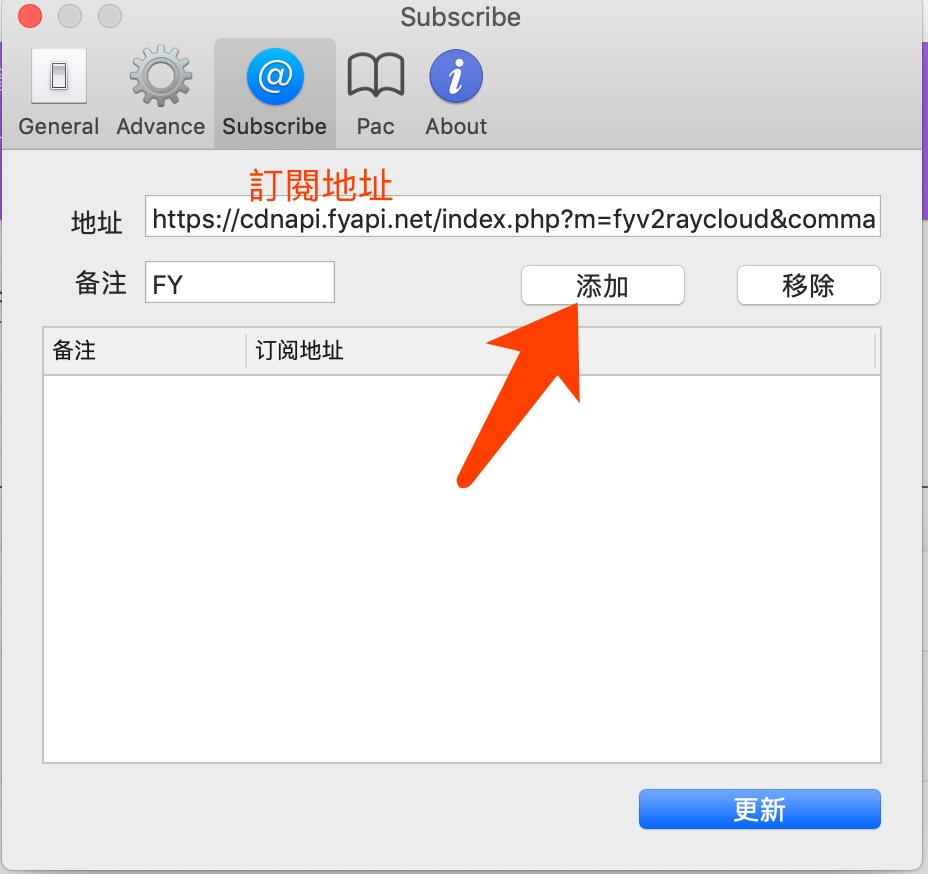Show About info via the blue i icon
Screen dimensions: 928x874
456,76
